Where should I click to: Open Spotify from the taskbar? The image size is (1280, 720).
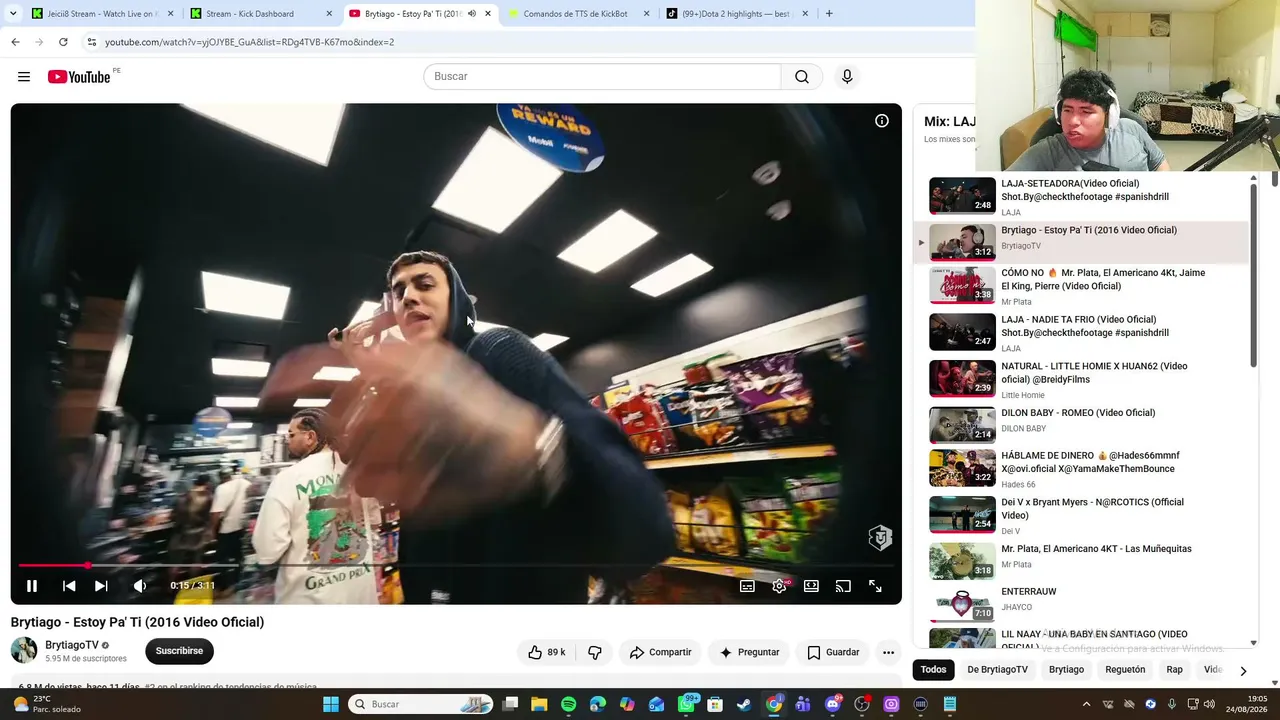coord(569,704)
